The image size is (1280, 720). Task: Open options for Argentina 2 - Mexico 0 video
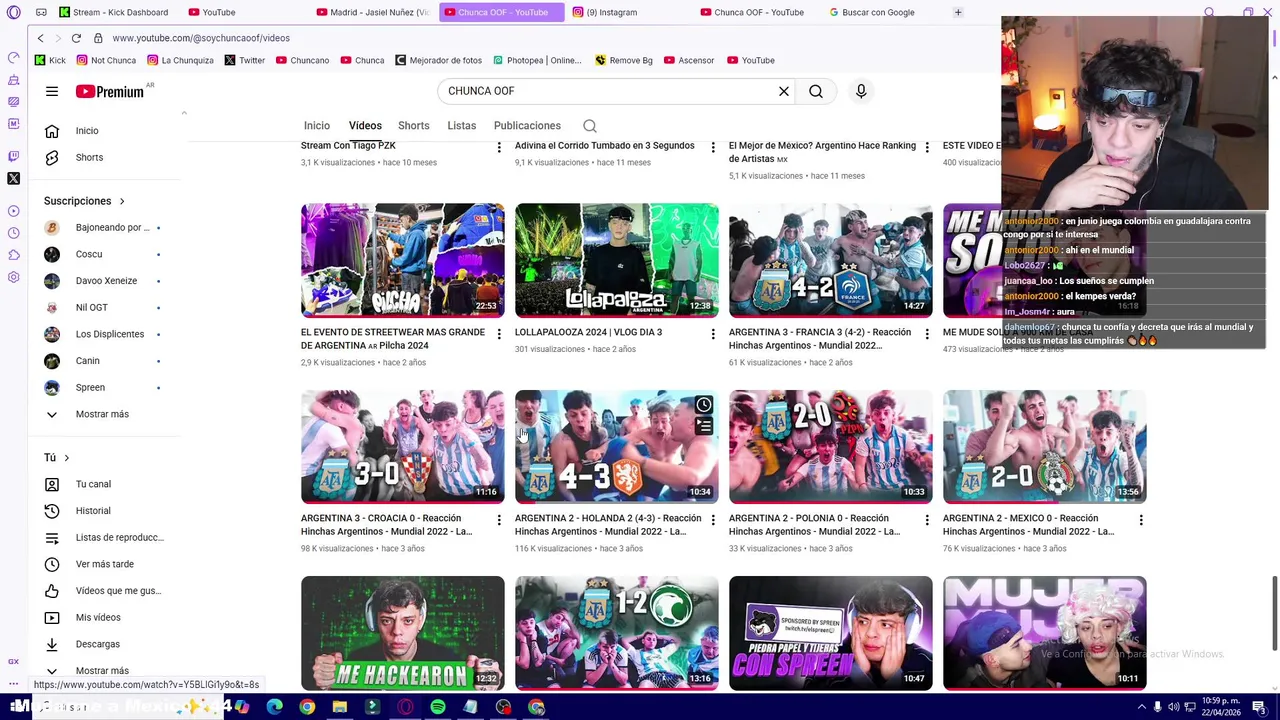click(x=1141, y=520)
